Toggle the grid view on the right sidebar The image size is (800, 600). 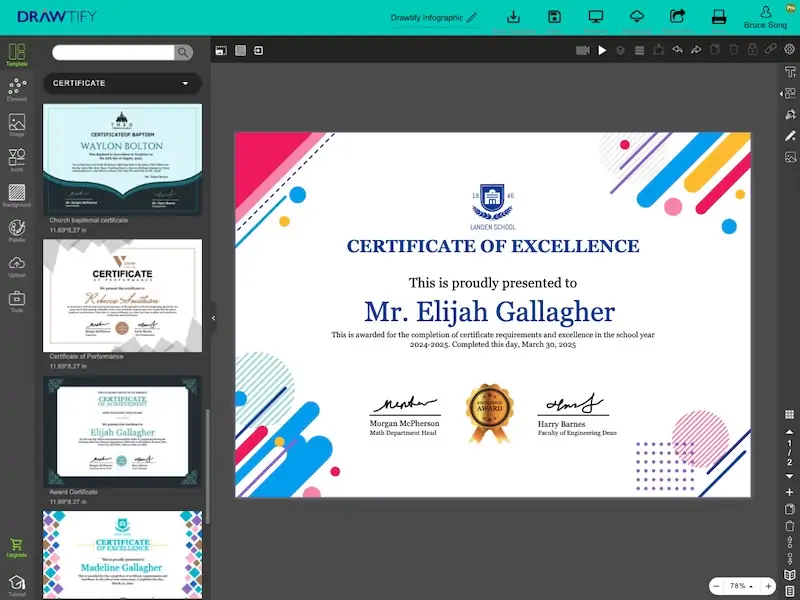click(789, 413)
